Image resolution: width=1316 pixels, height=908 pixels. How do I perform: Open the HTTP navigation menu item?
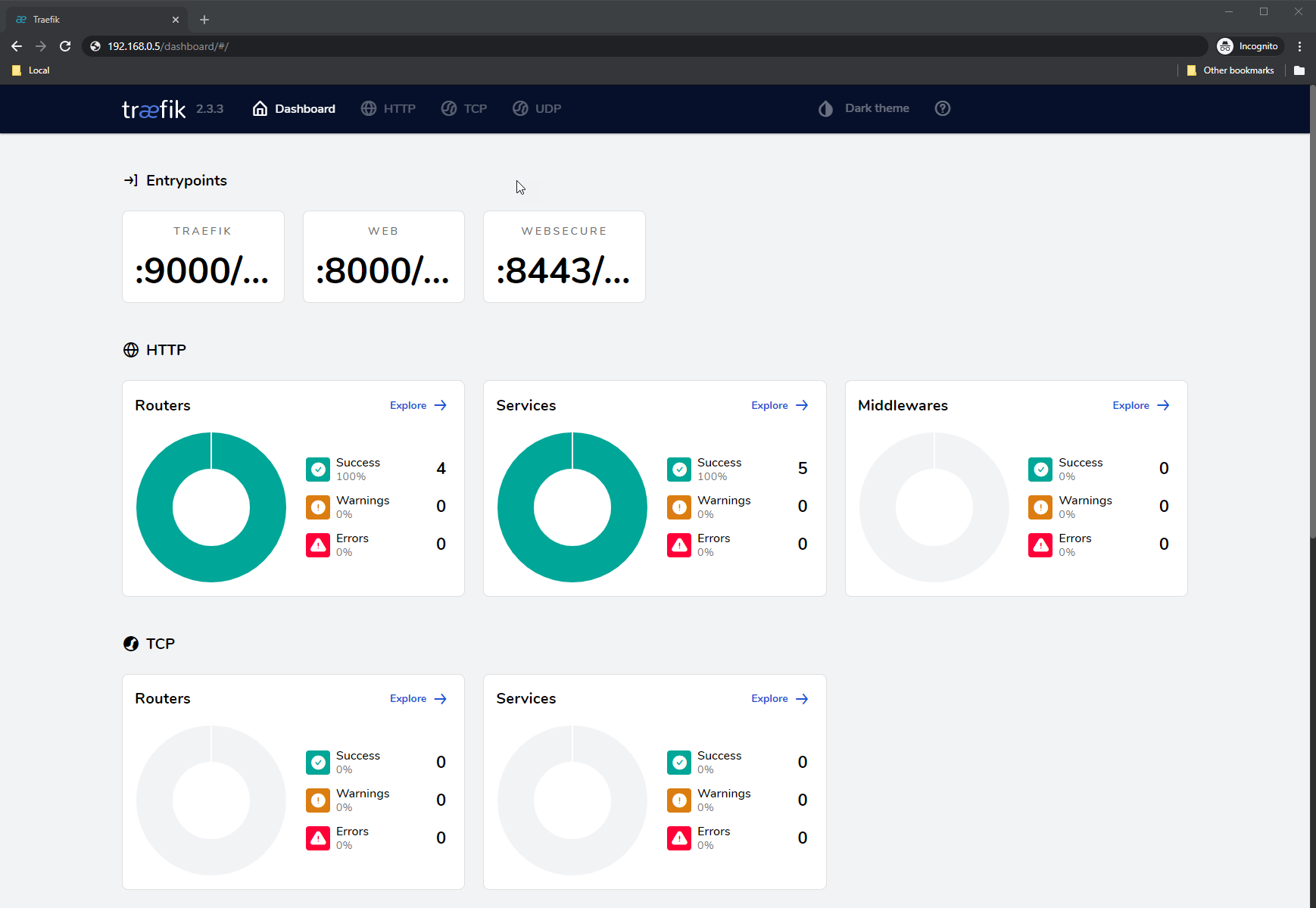(388, 108)
